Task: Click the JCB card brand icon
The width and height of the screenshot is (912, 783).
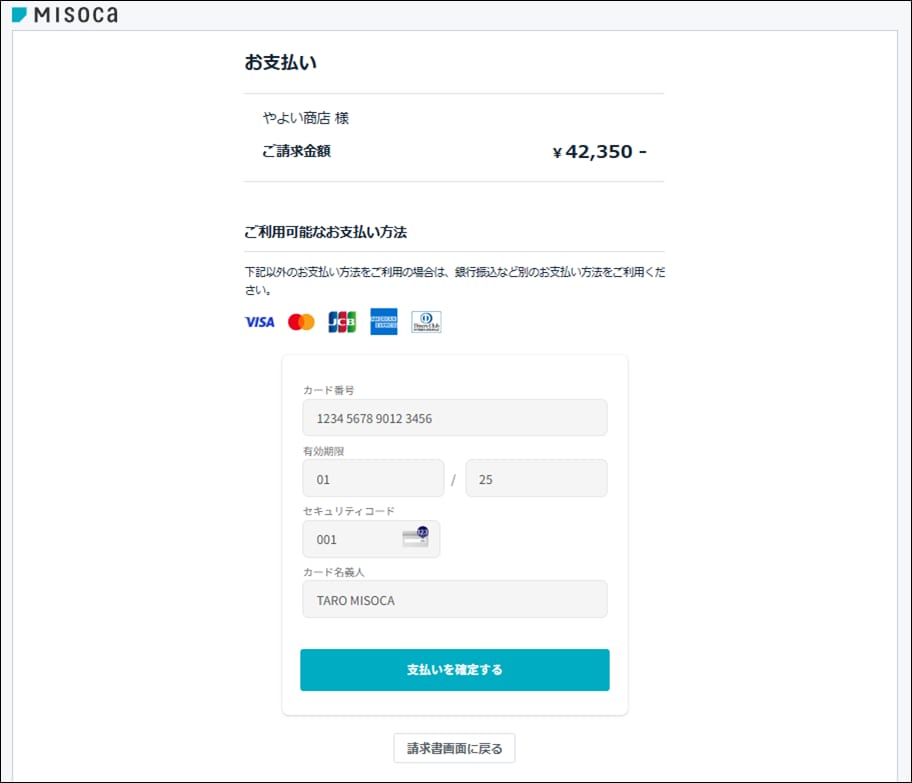Action: [x=342, y=322]
